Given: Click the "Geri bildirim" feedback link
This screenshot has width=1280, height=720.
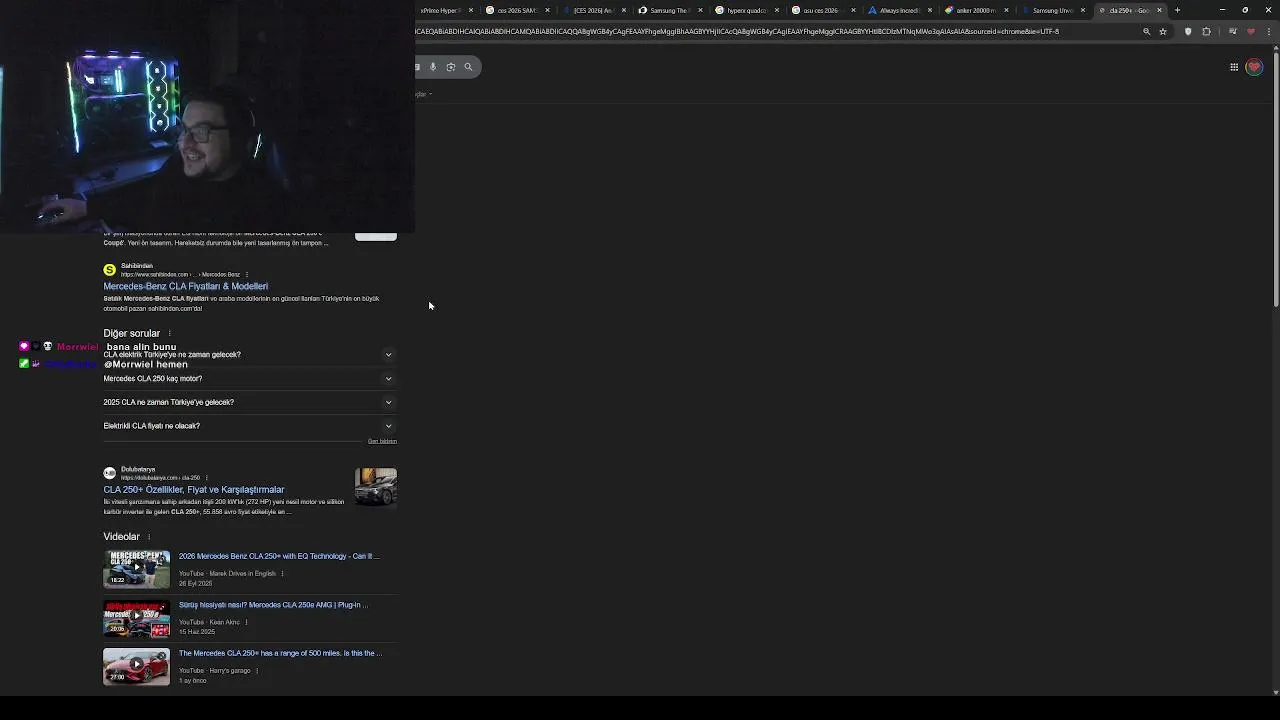Looking at the screenshot, I should (x=382, y=441).
